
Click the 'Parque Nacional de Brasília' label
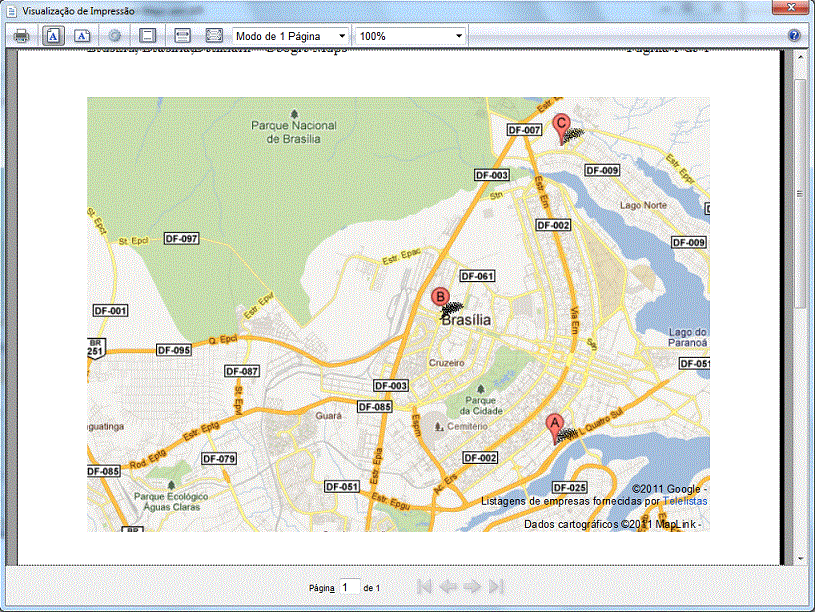pyautogui.click(x=294, y=132)
